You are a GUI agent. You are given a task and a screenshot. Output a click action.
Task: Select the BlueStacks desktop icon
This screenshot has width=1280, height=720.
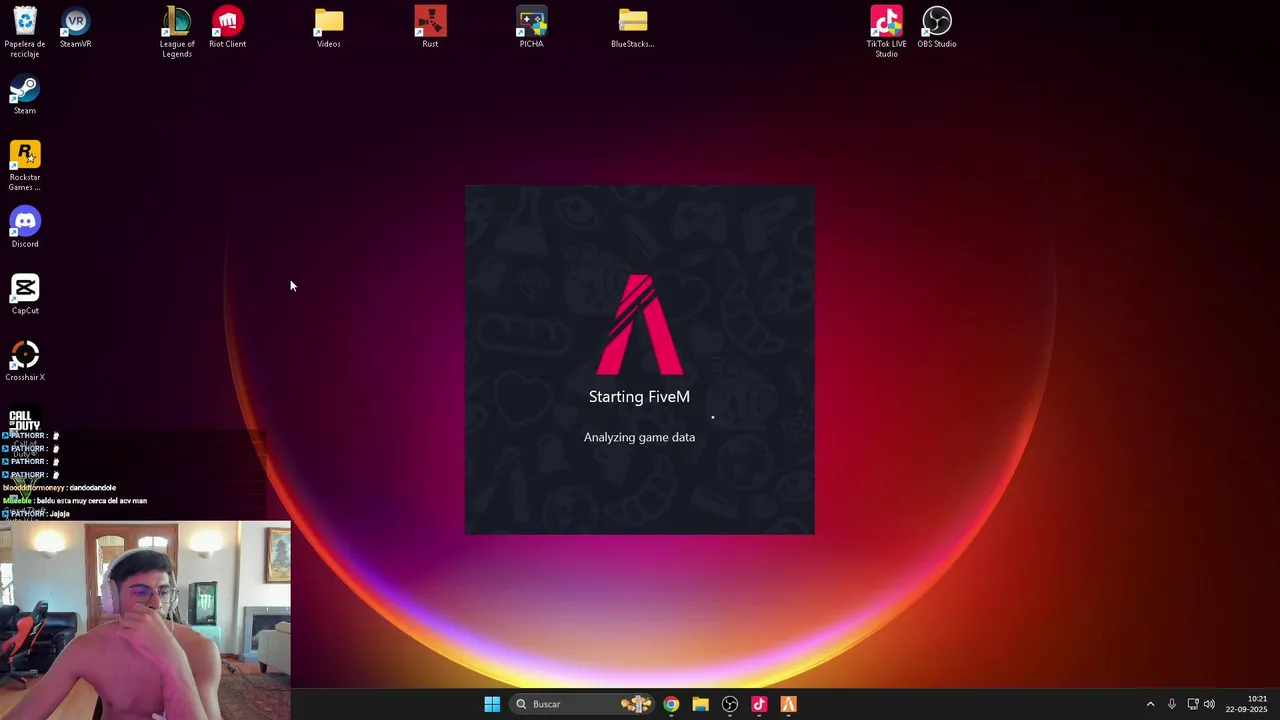pos(633,28)
